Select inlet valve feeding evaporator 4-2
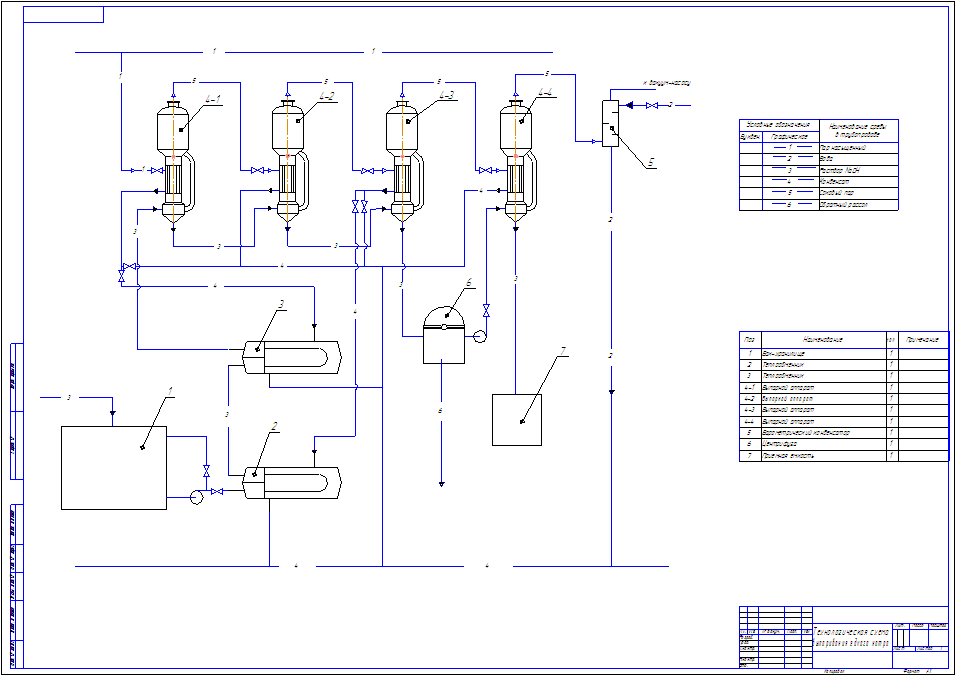 coord(258,171)
